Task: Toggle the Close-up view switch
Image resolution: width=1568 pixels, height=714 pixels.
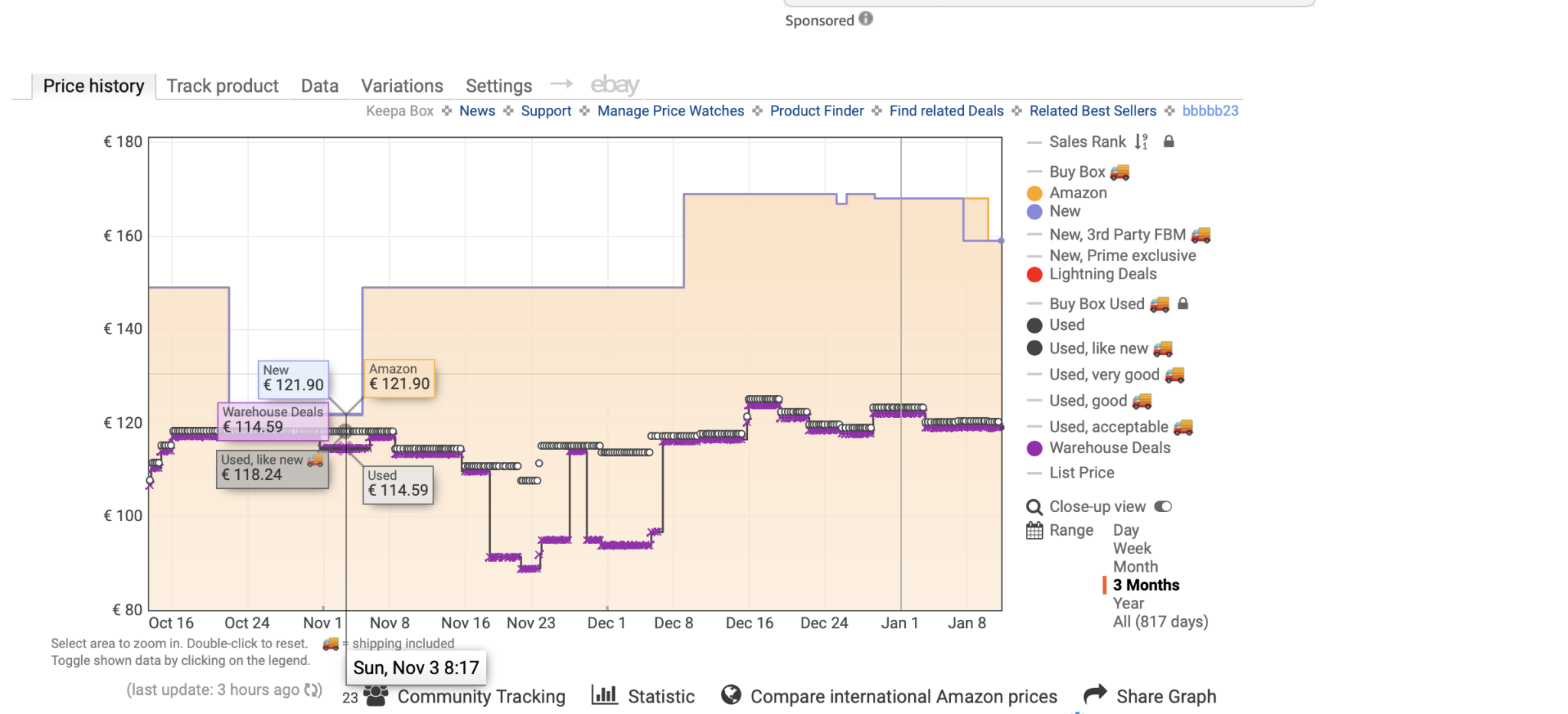Action: coord(1163,507)
